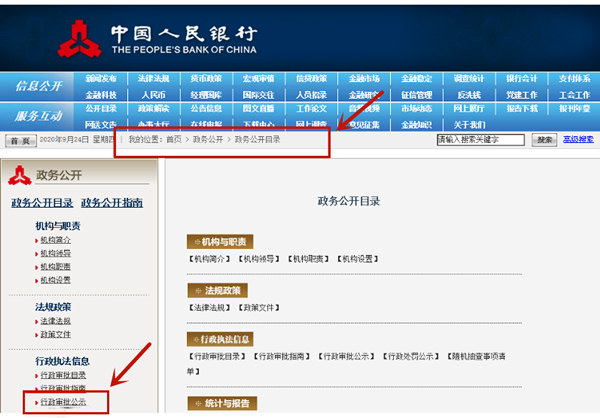Open the 调查统计 menu item
The height and width of the screenshot is (418, 600).
pos(469,79)
